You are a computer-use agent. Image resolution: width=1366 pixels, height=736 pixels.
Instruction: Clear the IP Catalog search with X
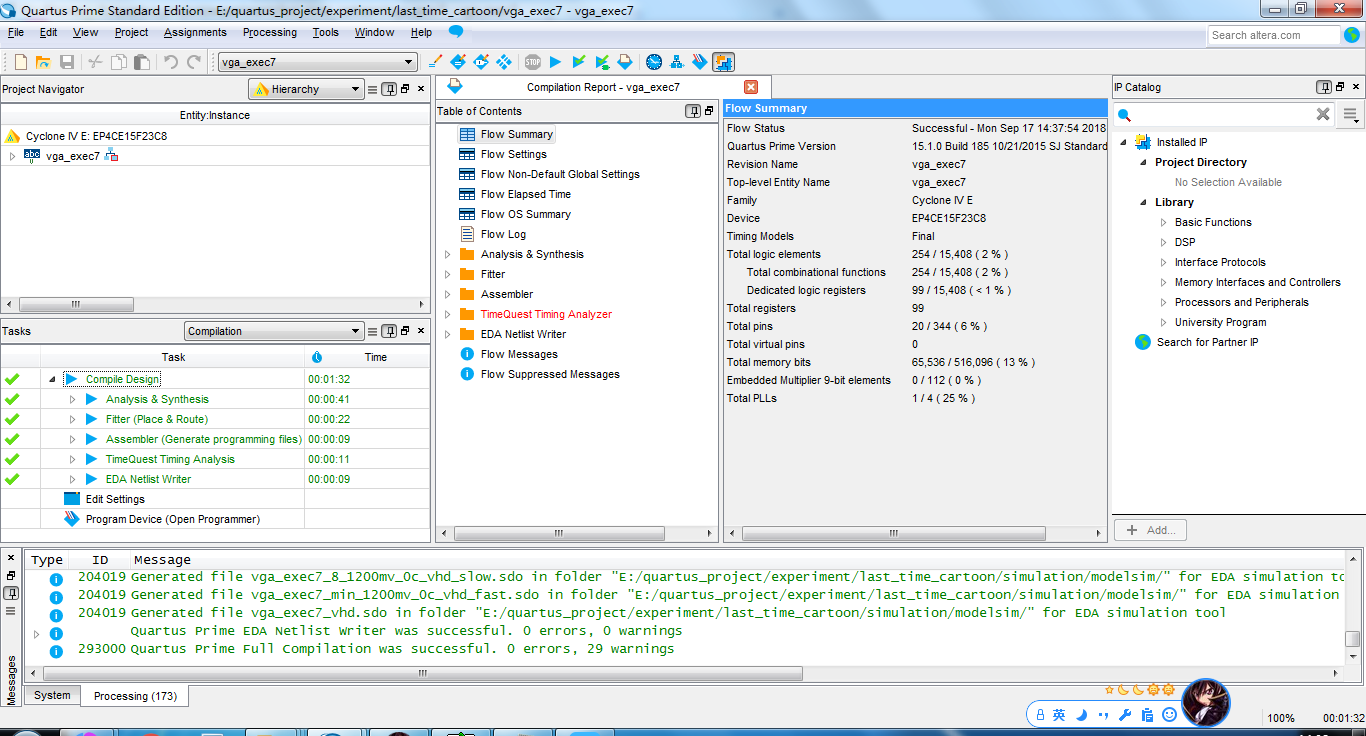[1323, 115]
